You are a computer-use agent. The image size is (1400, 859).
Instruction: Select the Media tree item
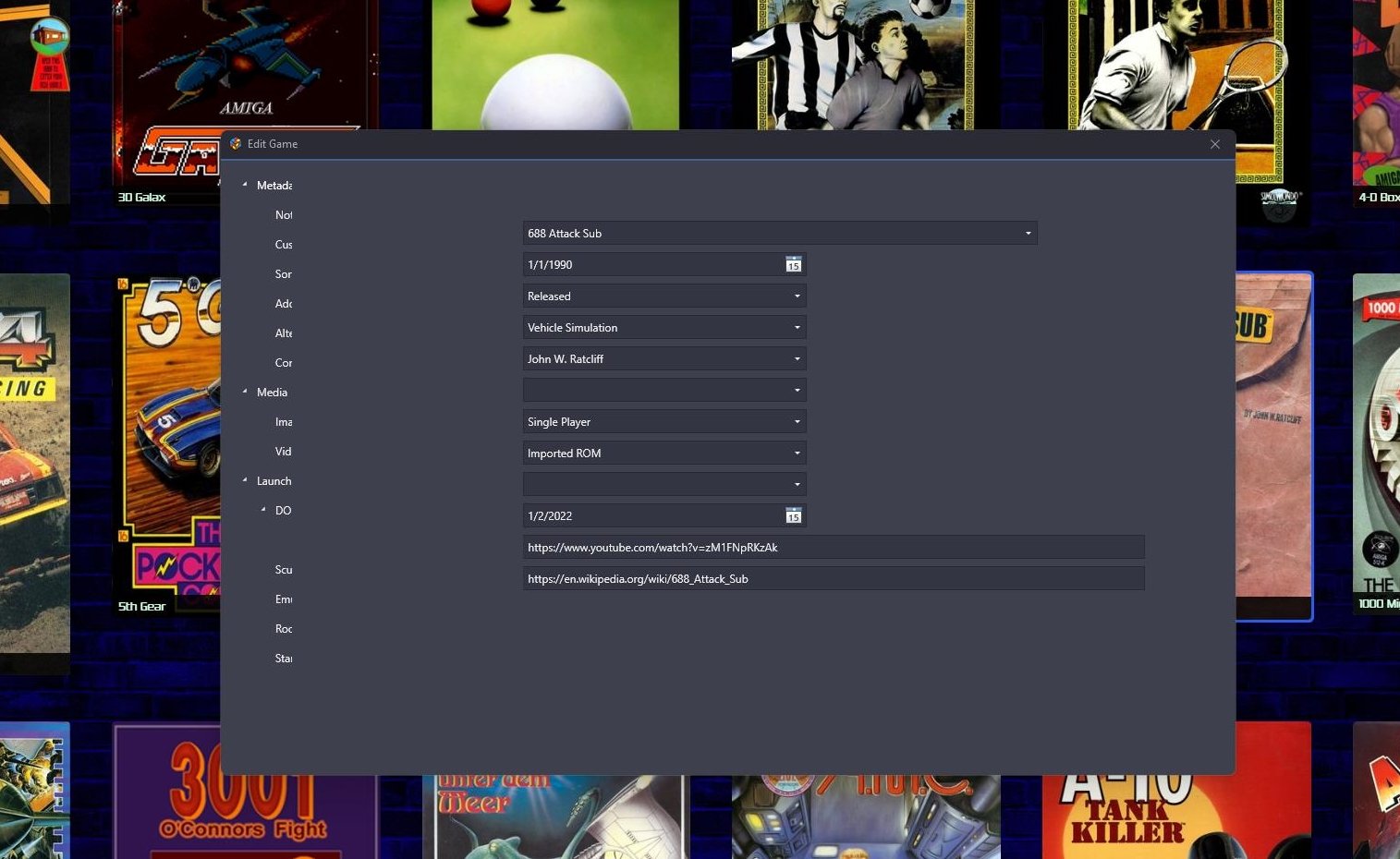tap(272, 393)
